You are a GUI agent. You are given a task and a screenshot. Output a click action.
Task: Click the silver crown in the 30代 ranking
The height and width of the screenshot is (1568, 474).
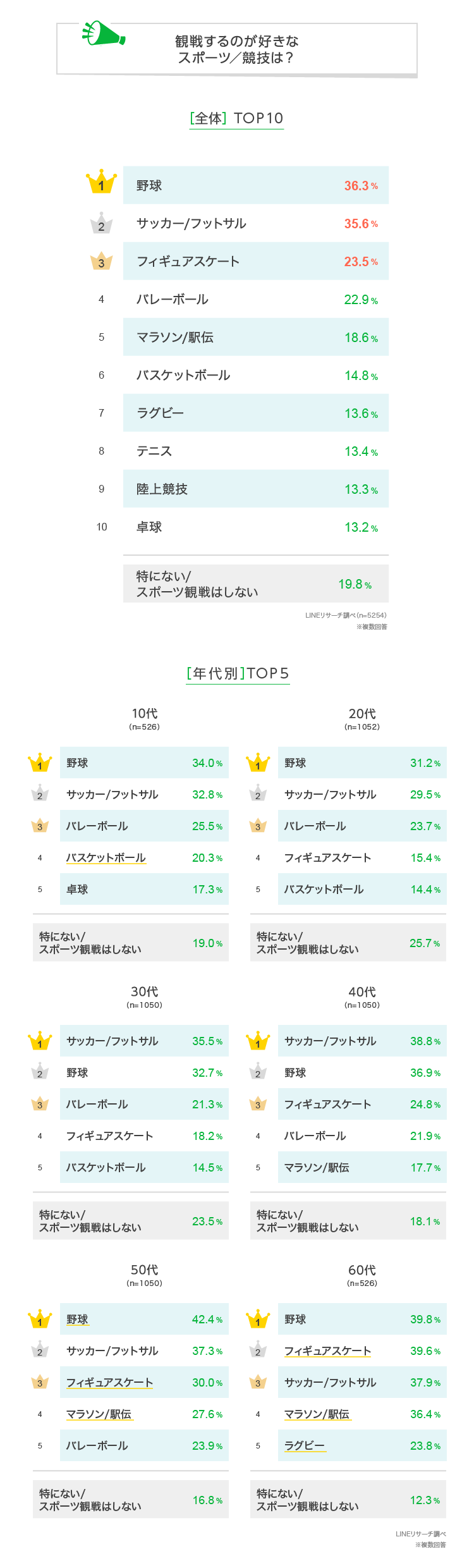coord(40,1072)
